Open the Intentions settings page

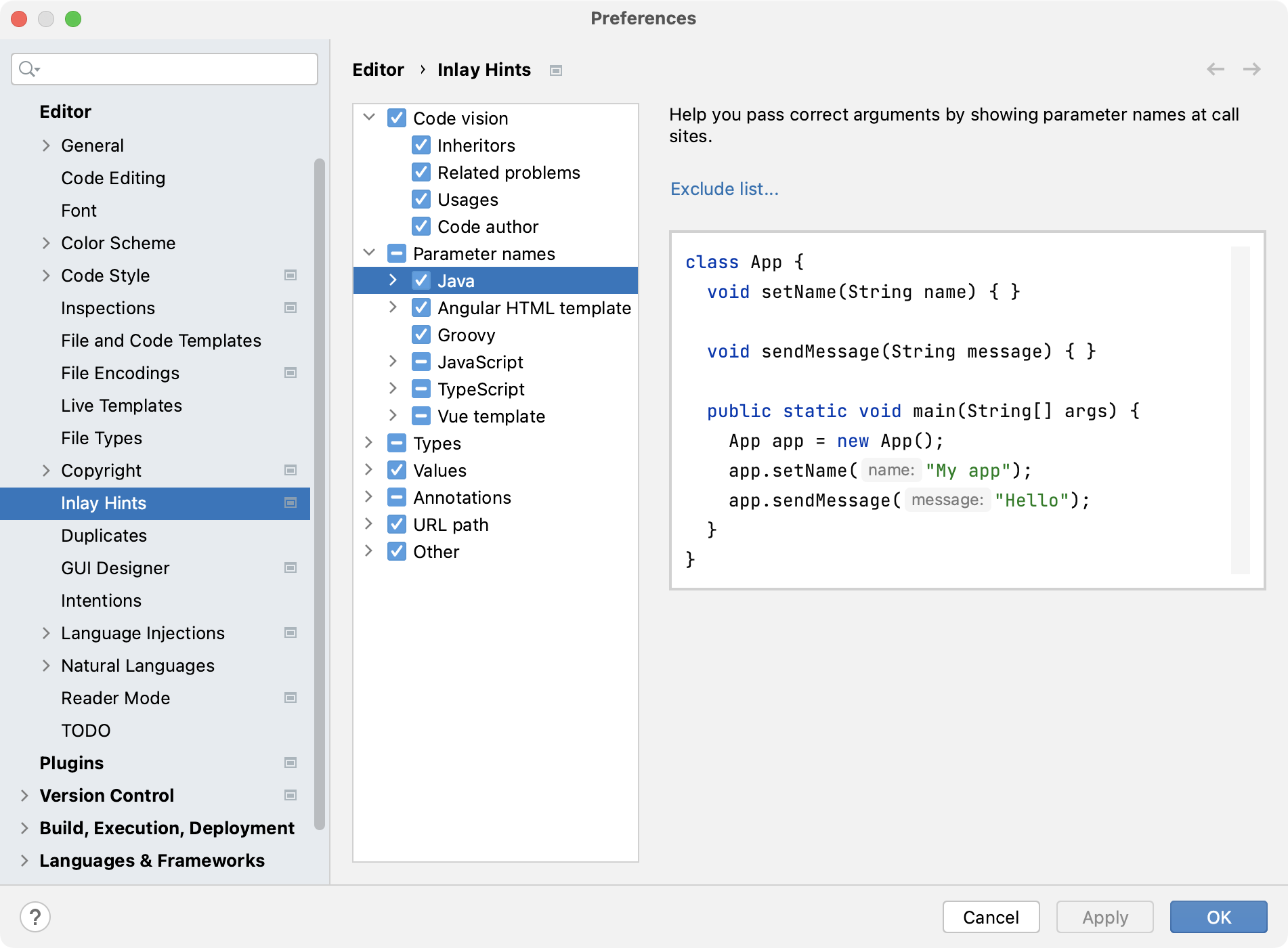[101, 601]
